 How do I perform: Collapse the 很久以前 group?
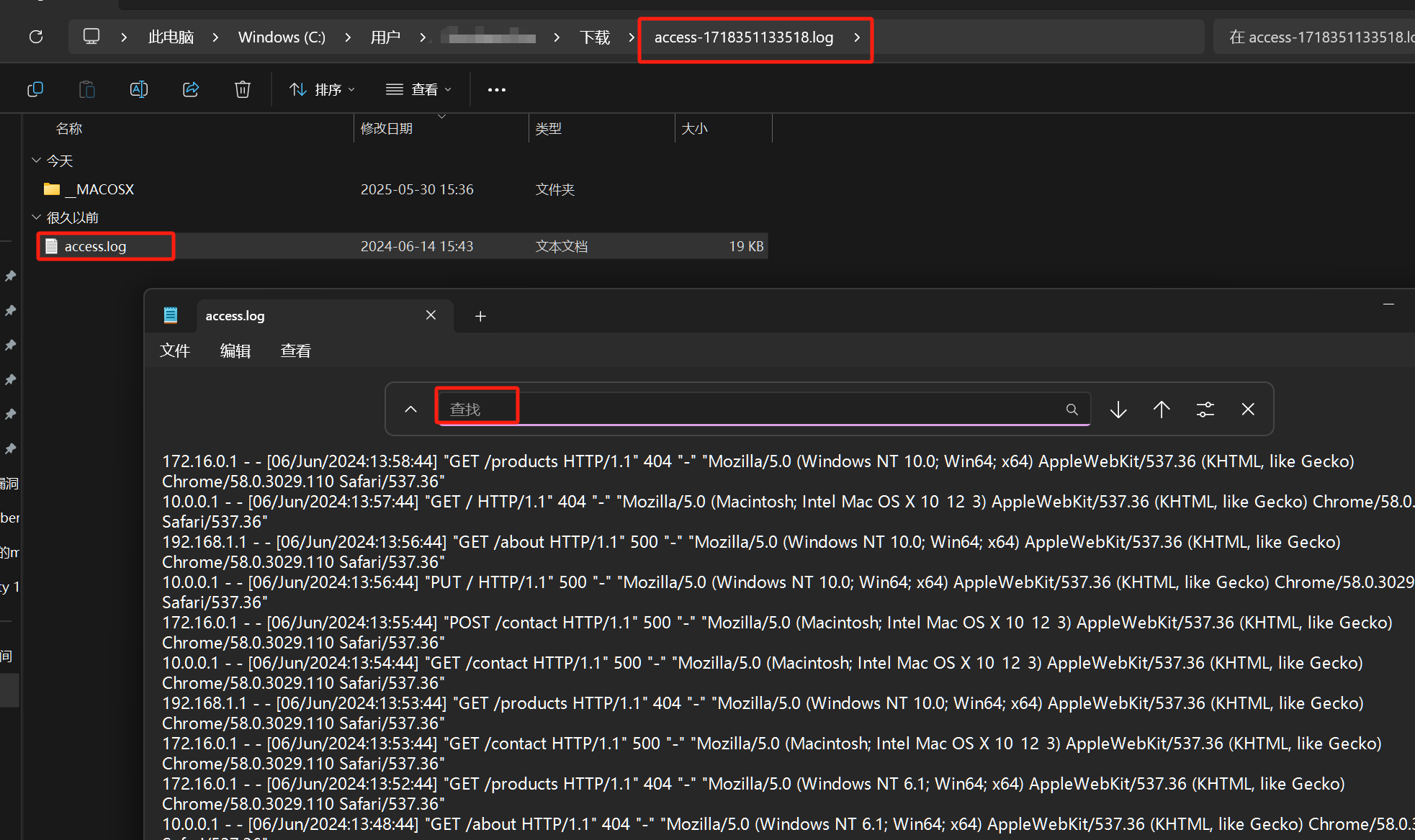pyautogui.click(x=37, y=217)
